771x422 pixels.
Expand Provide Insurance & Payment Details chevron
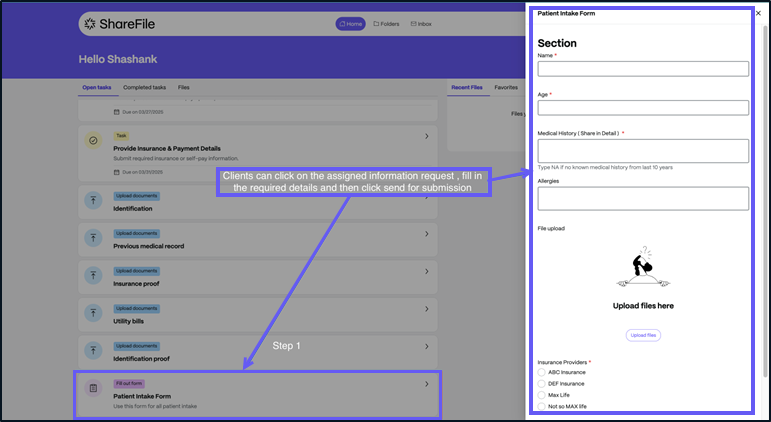click(426, 136)
